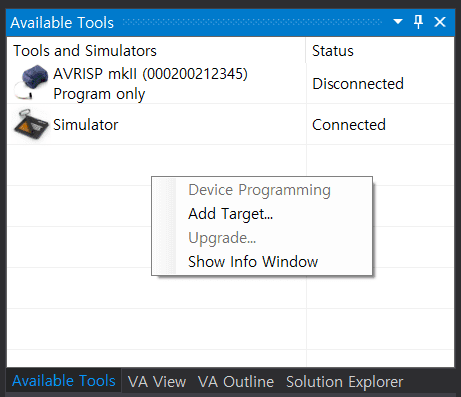Screen dimensions: 461x397
Task: Switch to the VA View tab
Action: pyautogui.click(x=157, y=382)
